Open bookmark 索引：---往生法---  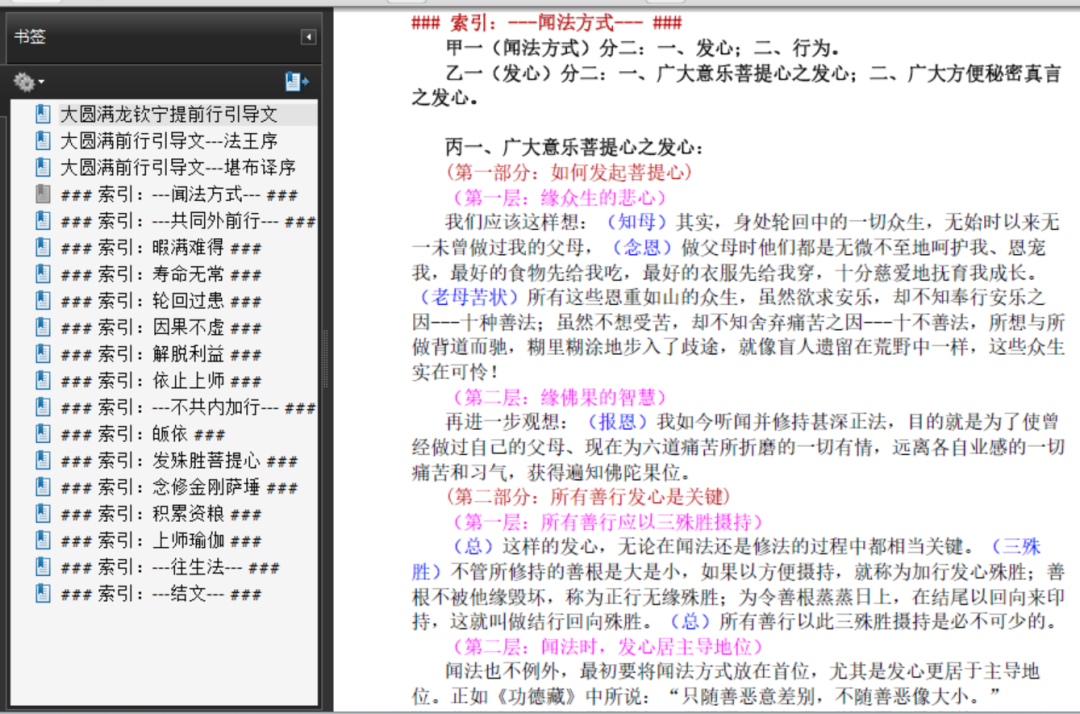click(x=169, y=567)
